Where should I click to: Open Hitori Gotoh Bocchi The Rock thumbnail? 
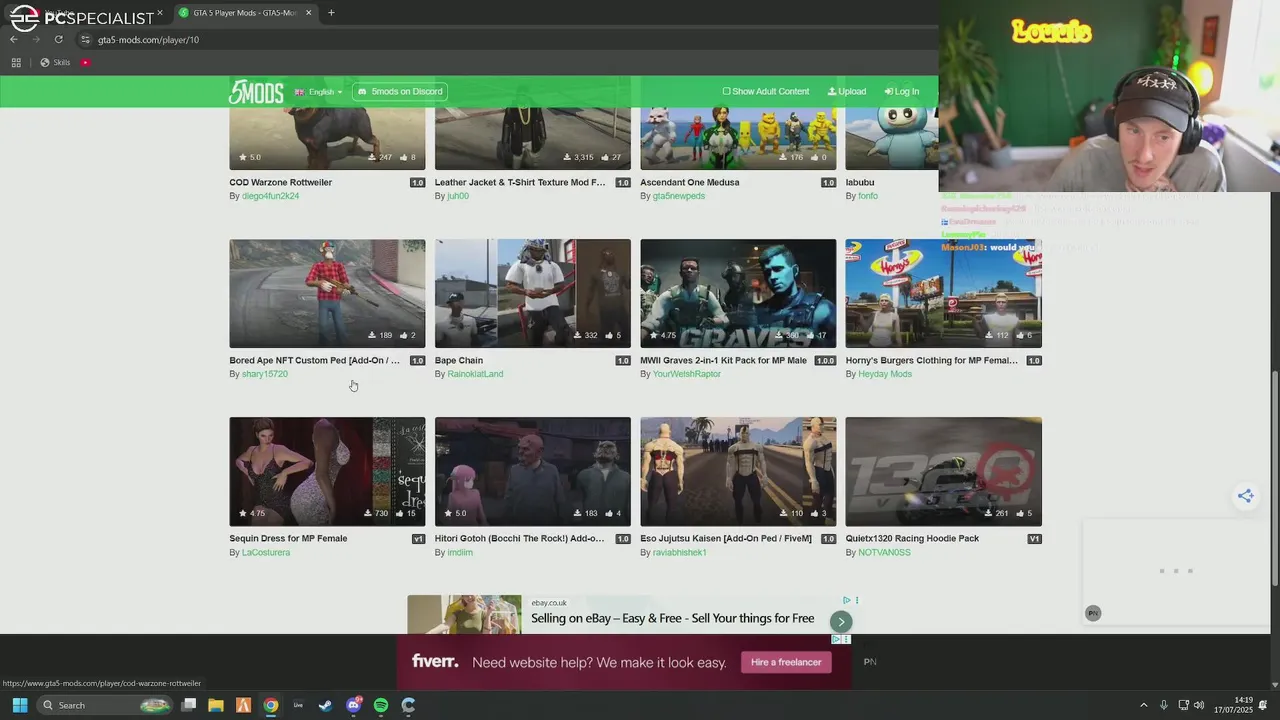click(x=533, y=471)
